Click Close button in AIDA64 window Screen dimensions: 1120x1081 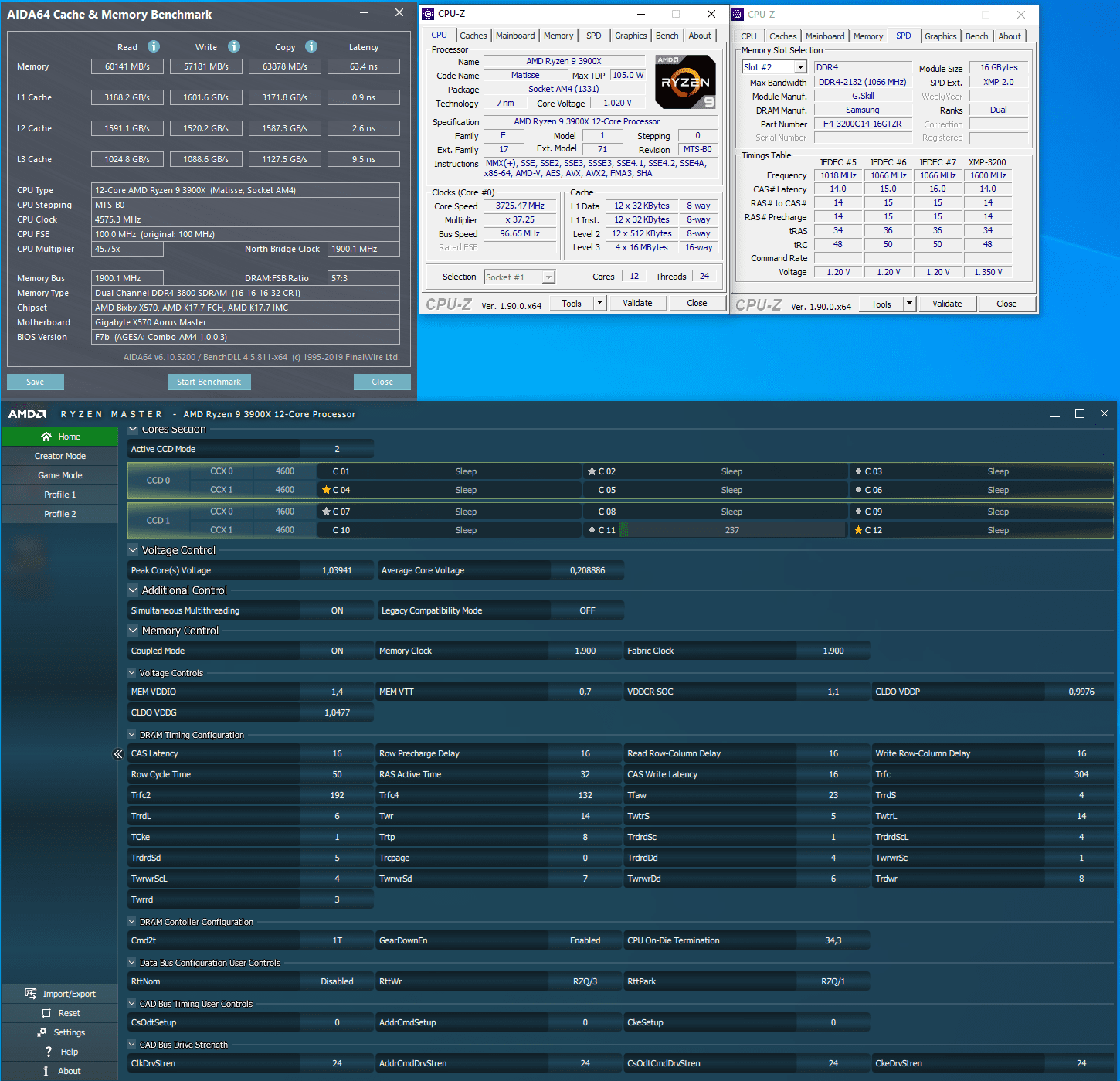point(382,382)
